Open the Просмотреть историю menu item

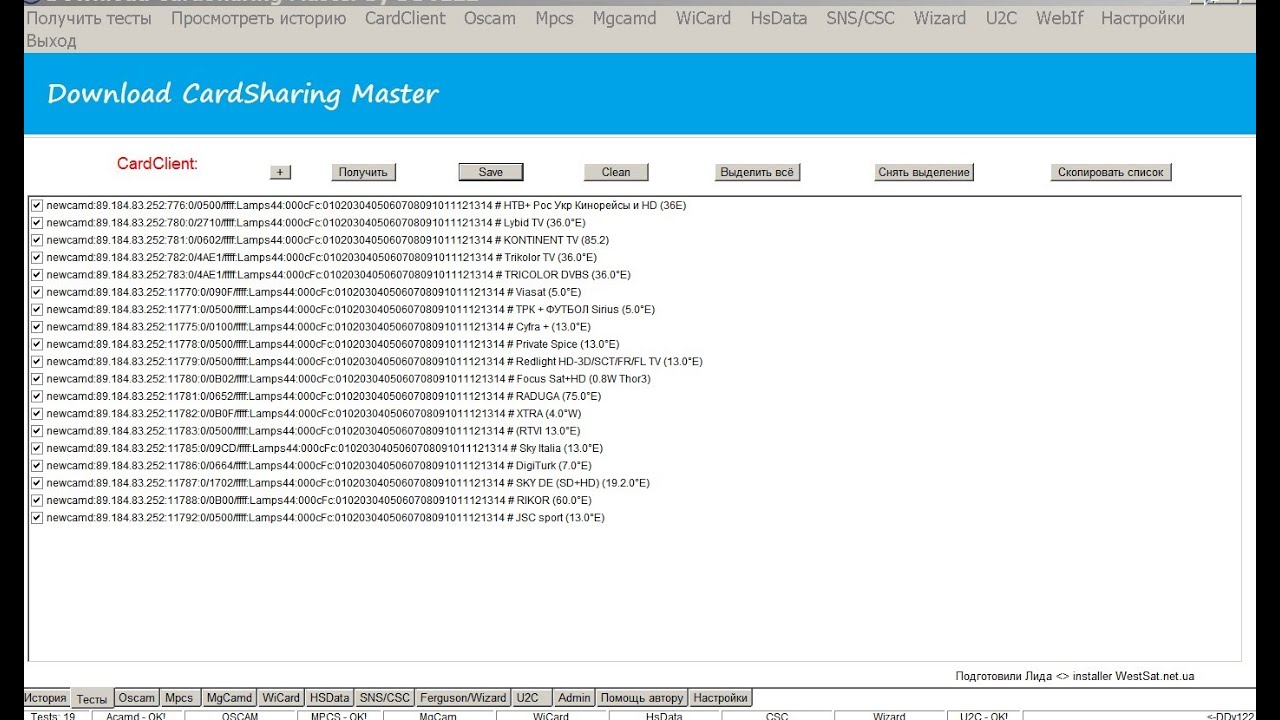(x=258, y=18)
